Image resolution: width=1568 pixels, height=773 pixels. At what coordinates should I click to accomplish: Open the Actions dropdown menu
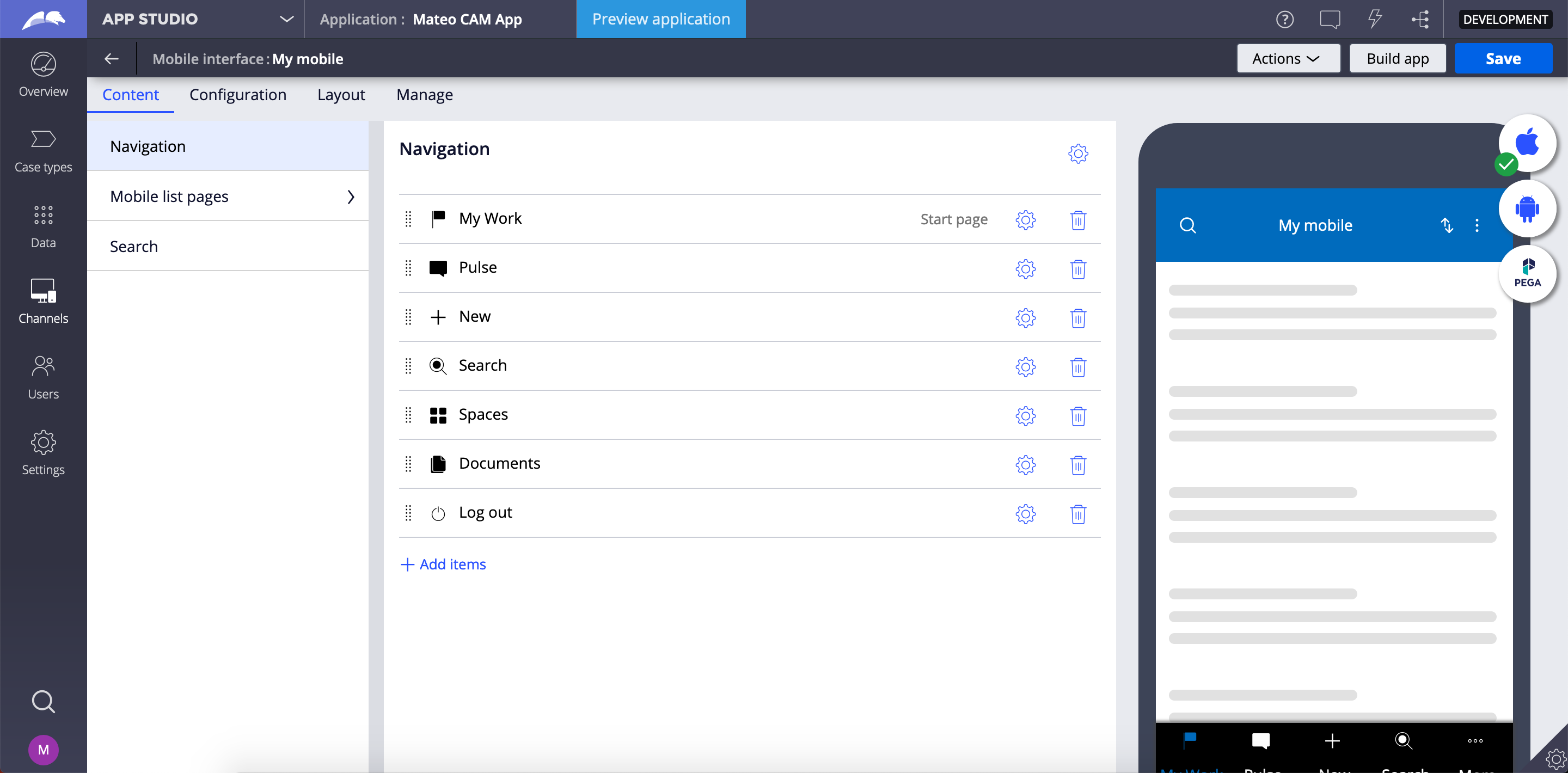coord(1288,58)
